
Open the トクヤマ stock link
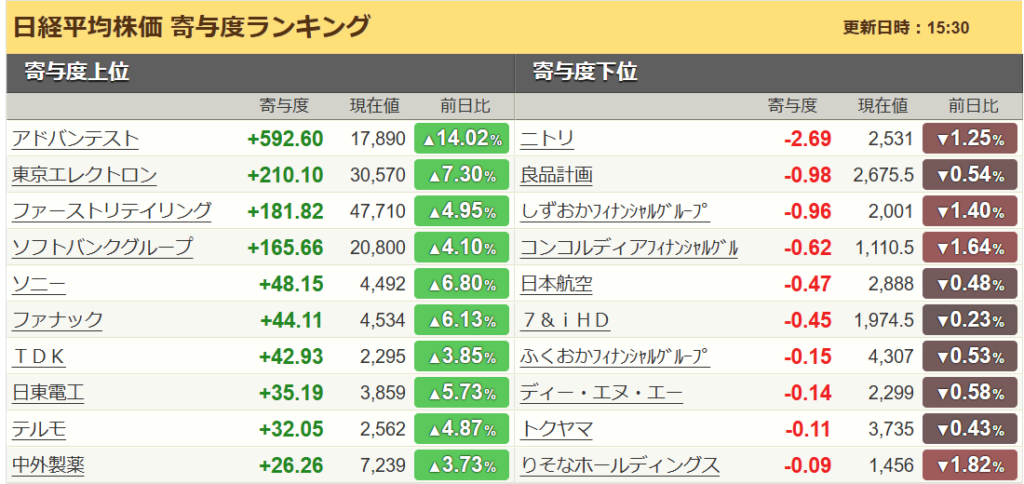coord(556,429)
